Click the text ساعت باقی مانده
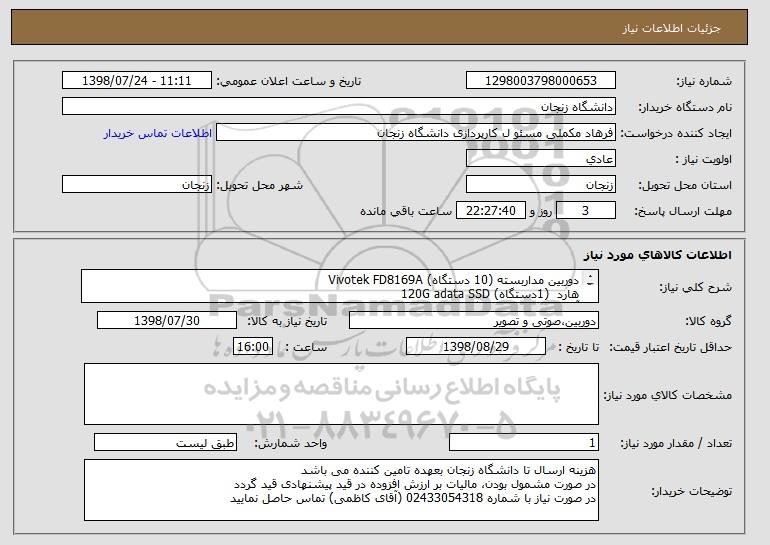This screenshot has width=770, height=545. point(406,211)
